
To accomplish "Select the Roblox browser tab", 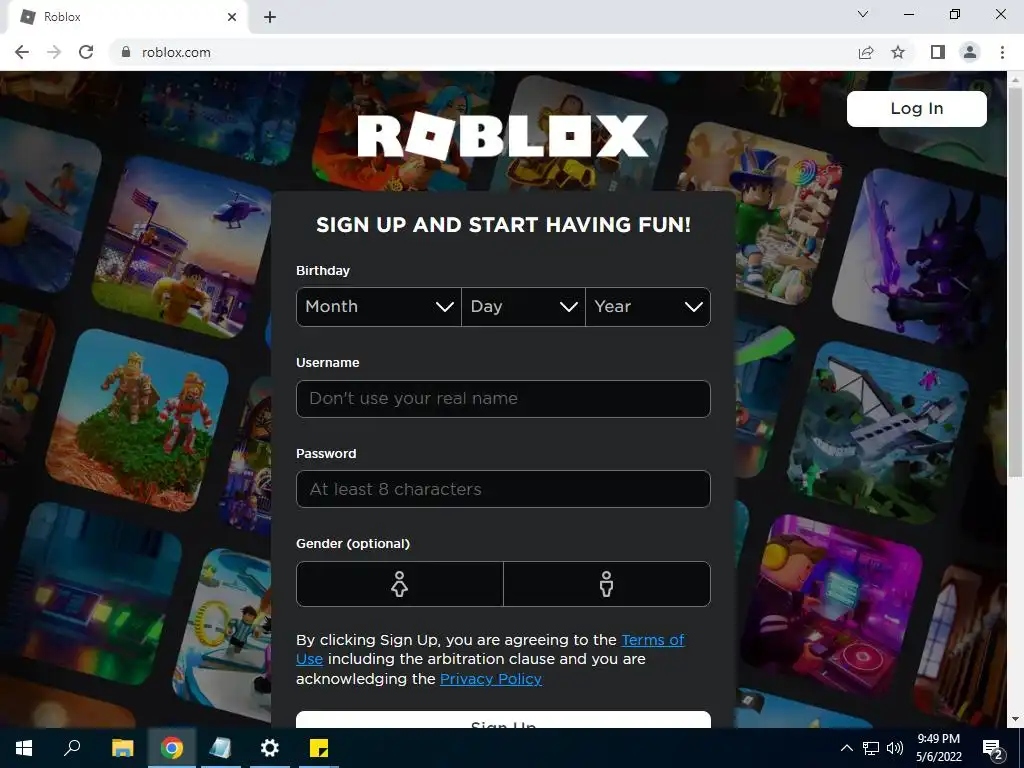I will tap(127, 17).
